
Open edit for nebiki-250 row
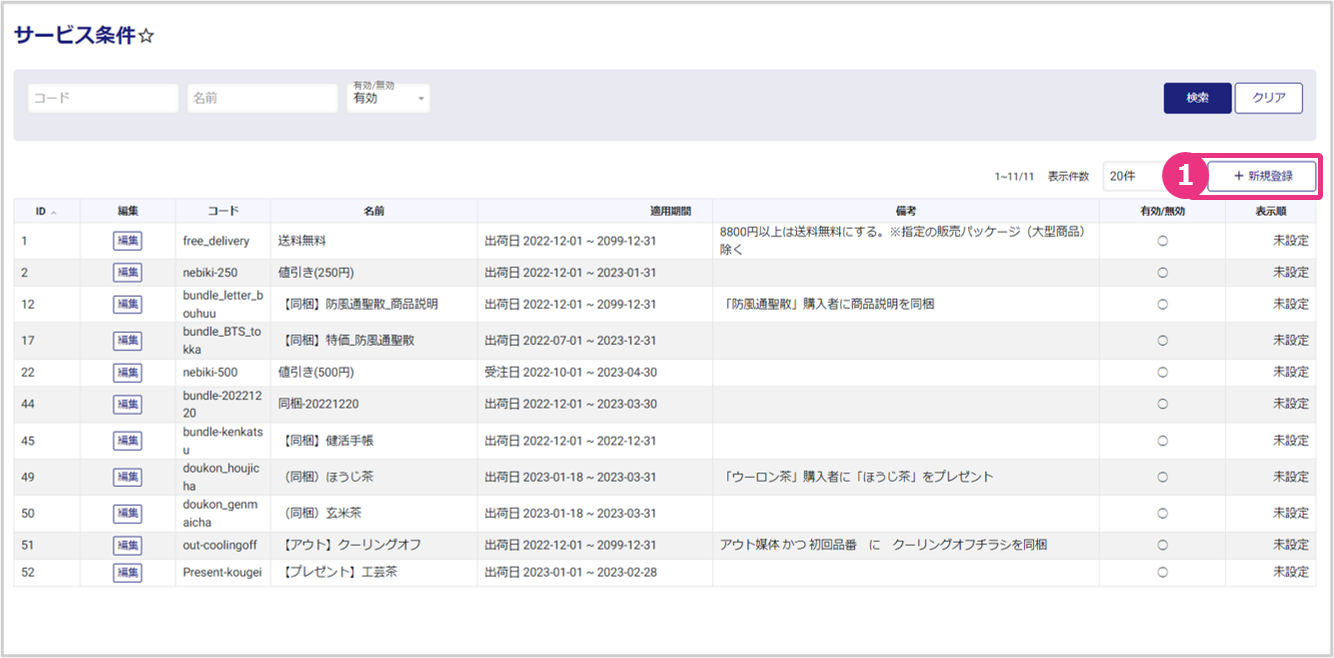click(127, 272)
